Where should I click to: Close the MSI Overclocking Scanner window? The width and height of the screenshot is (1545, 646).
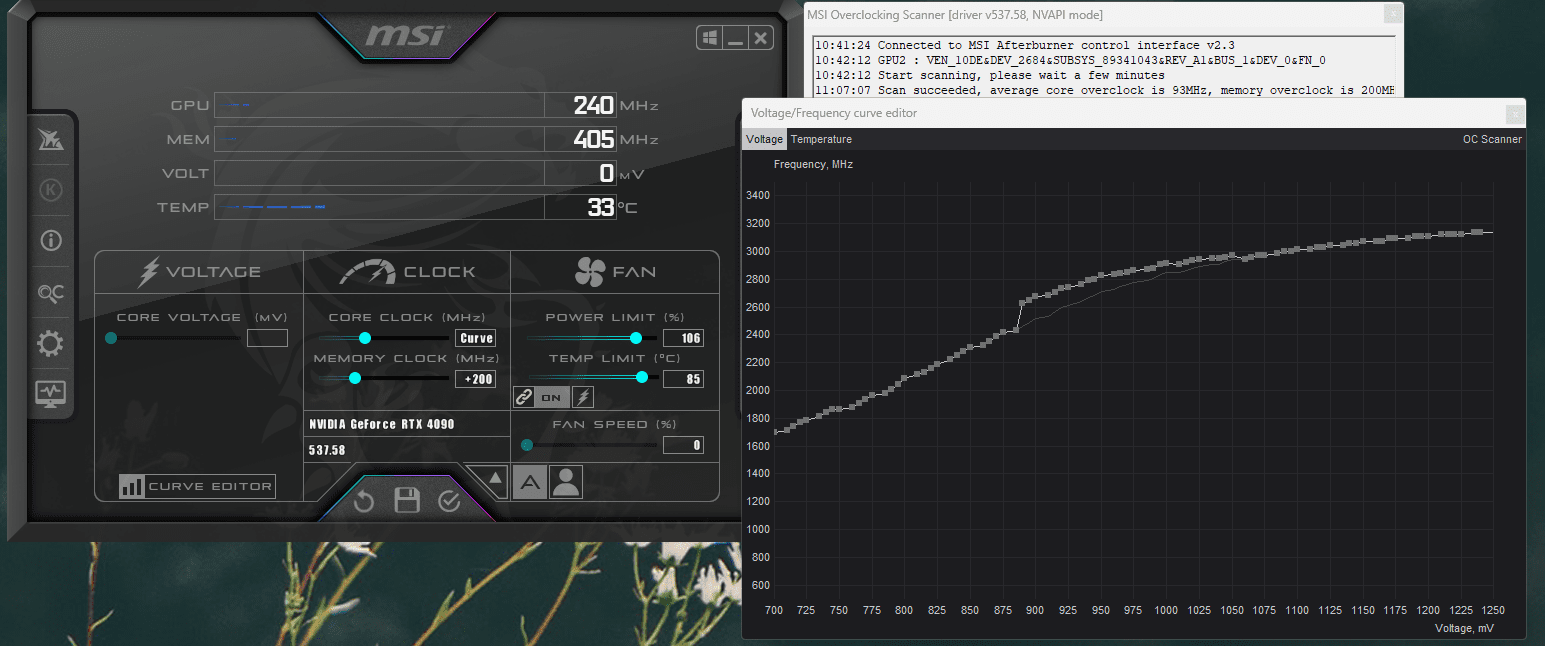(1392, 14)
